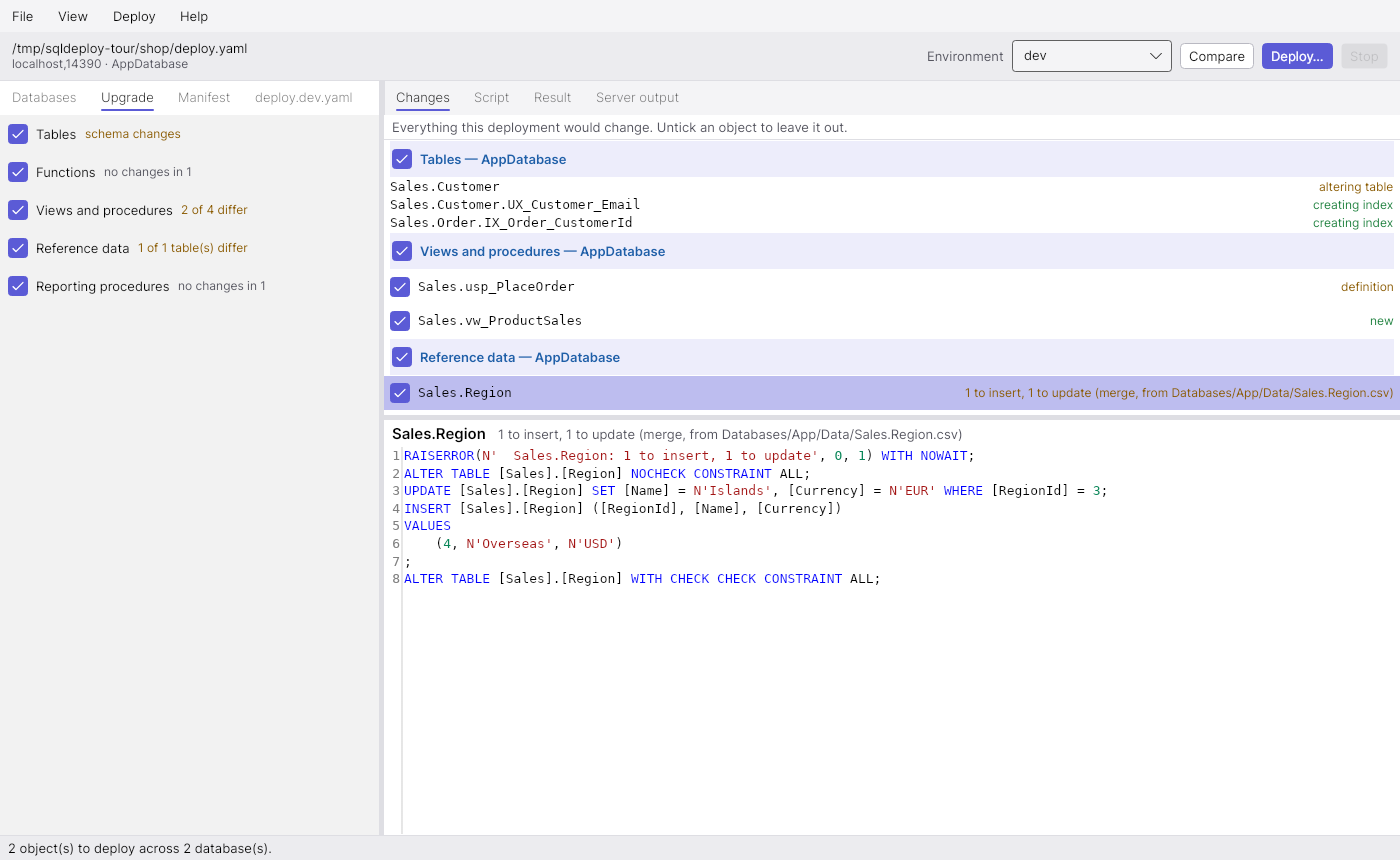Screen dimensions: 1400x860
Task: Open the Help menu
Action: (x=194, y=16)
